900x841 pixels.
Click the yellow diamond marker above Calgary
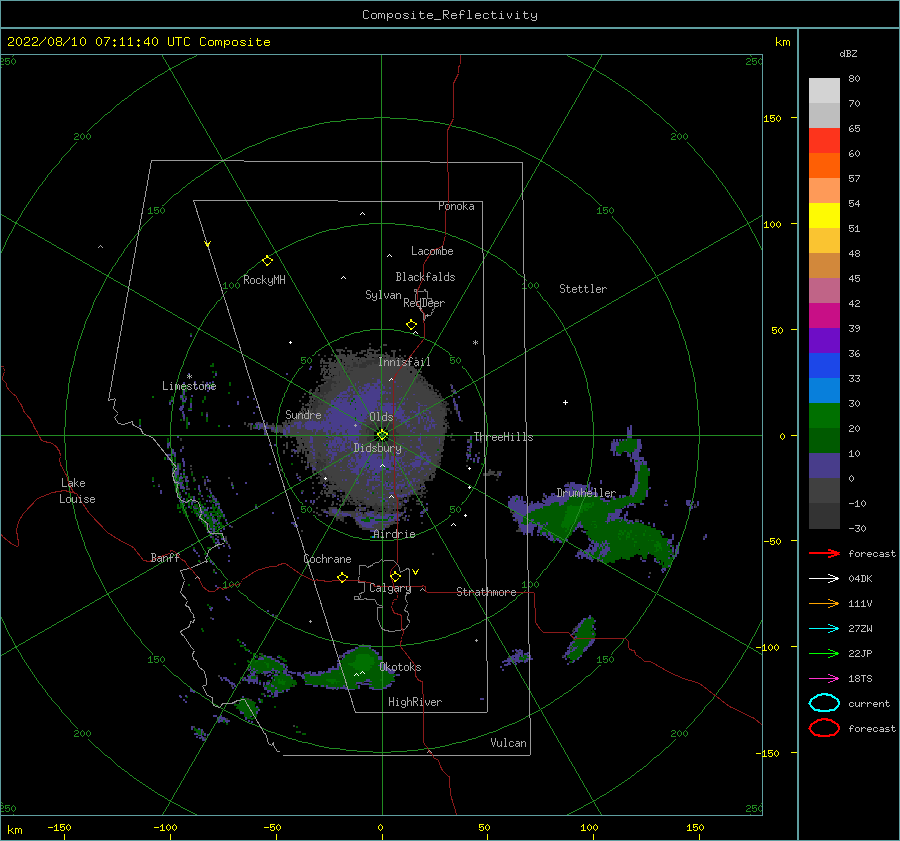pyautogui.click(x=395, y=576)
